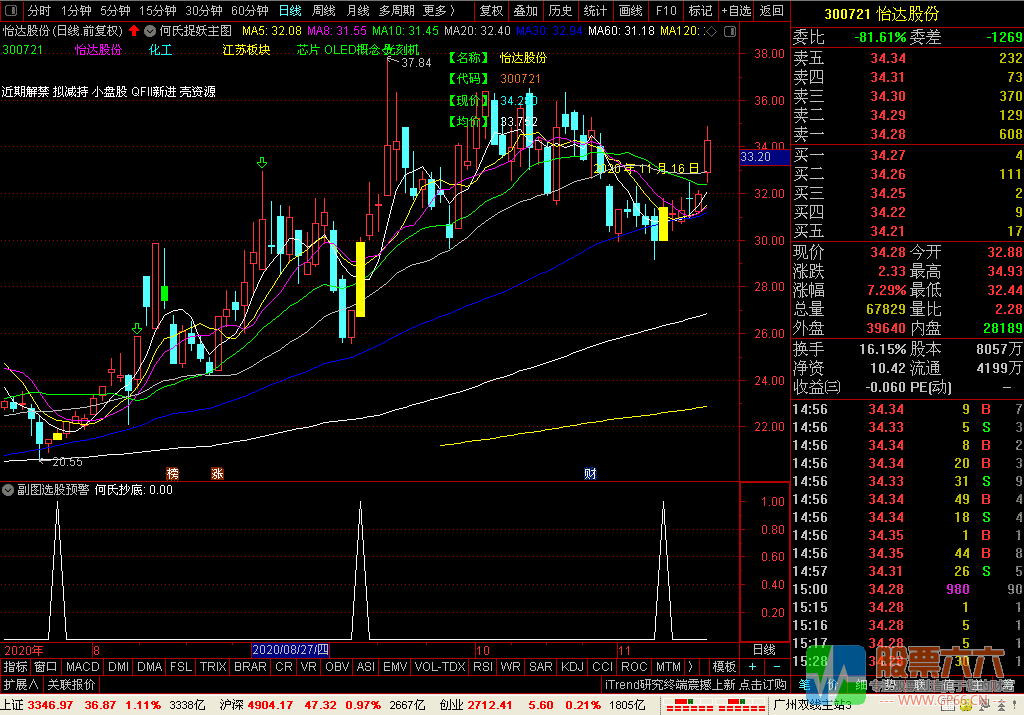Expand the 更多 periods dropdown

[x=438, y=11]
